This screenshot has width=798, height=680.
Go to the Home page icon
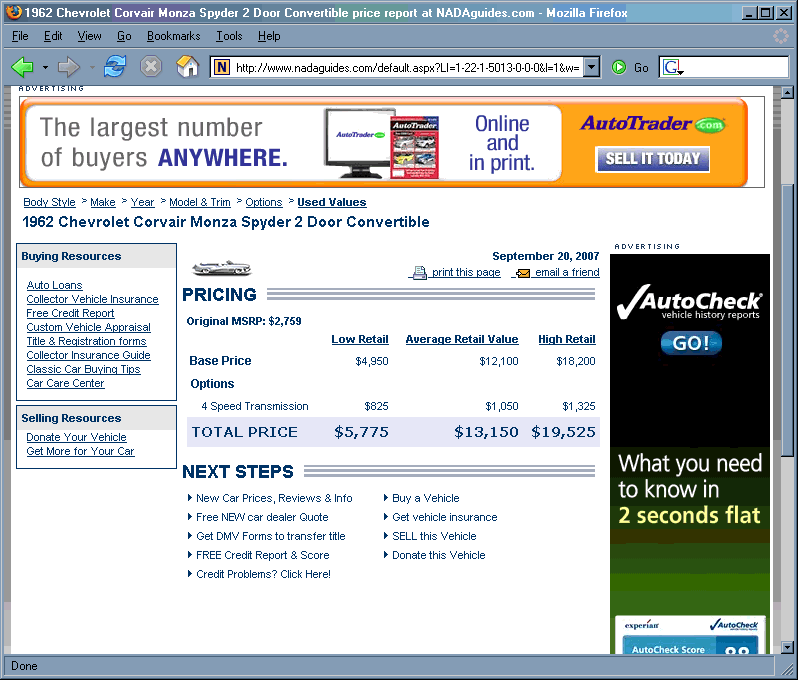pos(187,67)
